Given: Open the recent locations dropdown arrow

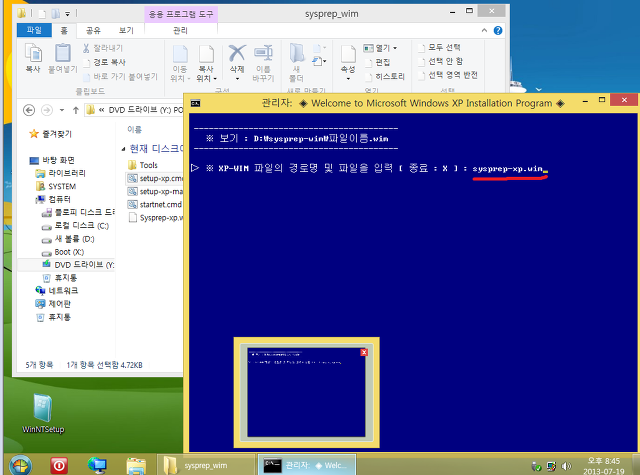Looking at the screenshot, I should (x=62, y=110).
